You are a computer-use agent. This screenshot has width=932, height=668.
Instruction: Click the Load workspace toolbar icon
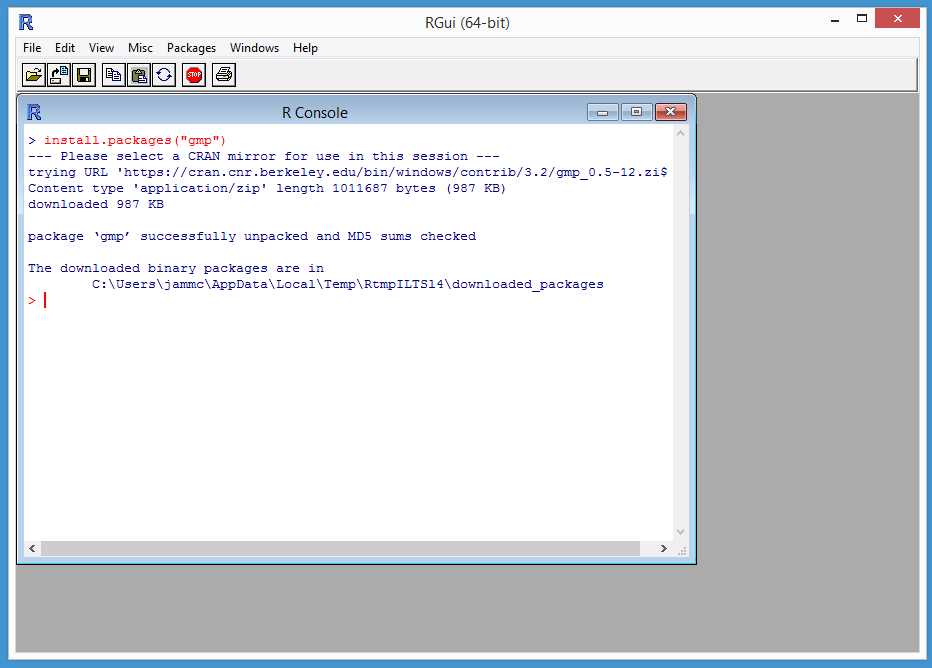pyautogui.click(x=59, y=75)
